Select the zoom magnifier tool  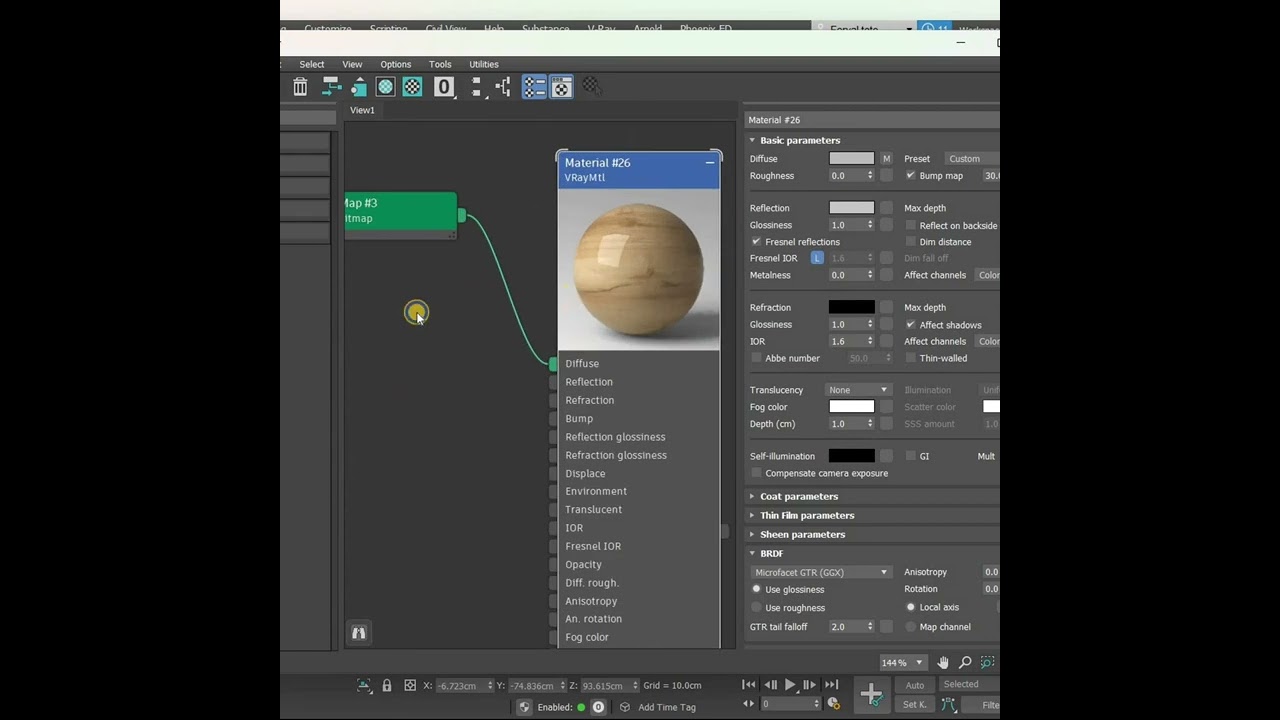tap(965, 662)
